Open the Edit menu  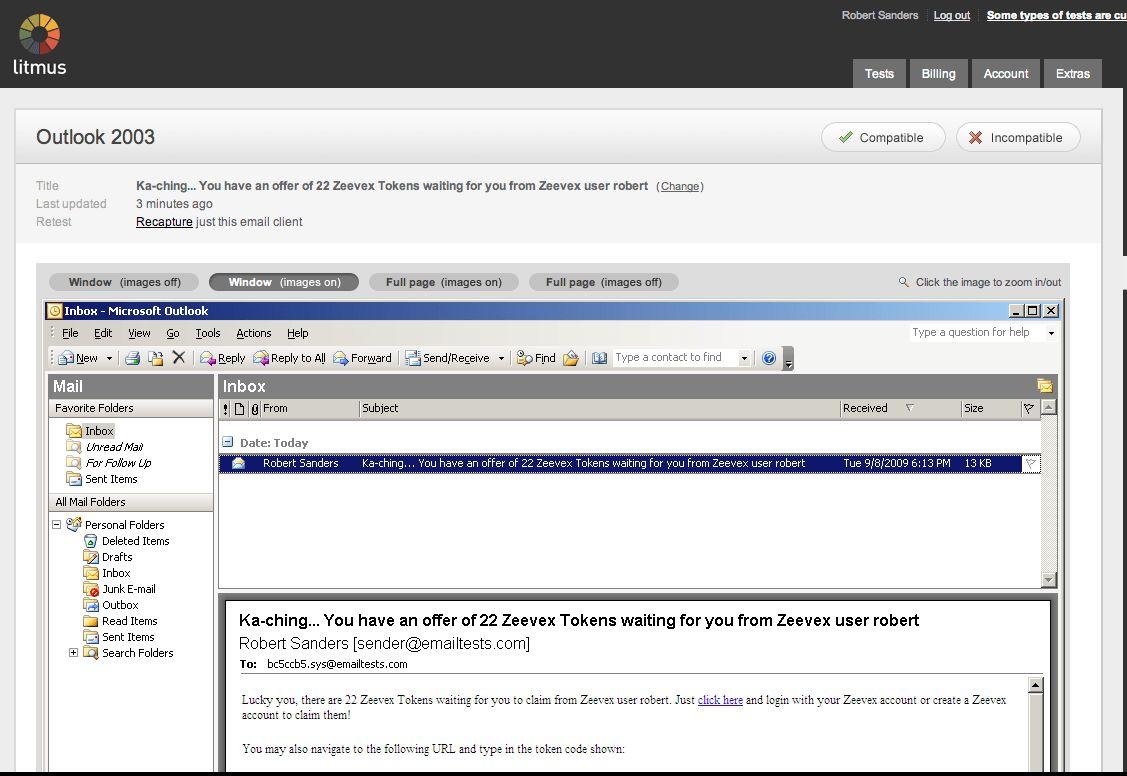point(103,333)
